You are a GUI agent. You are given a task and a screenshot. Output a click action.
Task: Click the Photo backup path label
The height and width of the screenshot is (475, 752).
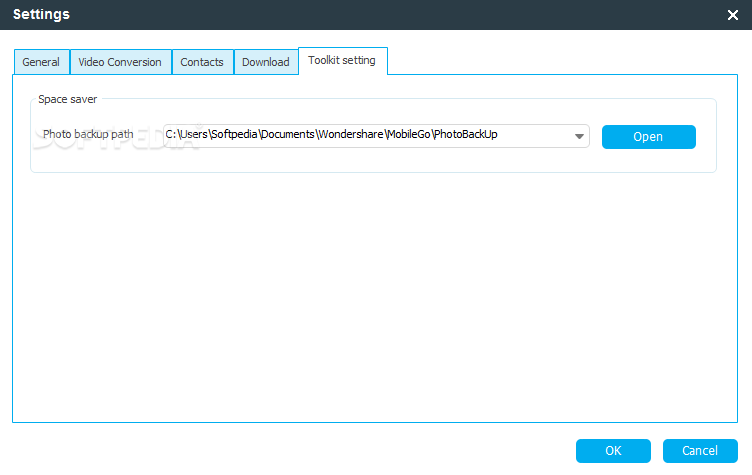pos(88,134)
